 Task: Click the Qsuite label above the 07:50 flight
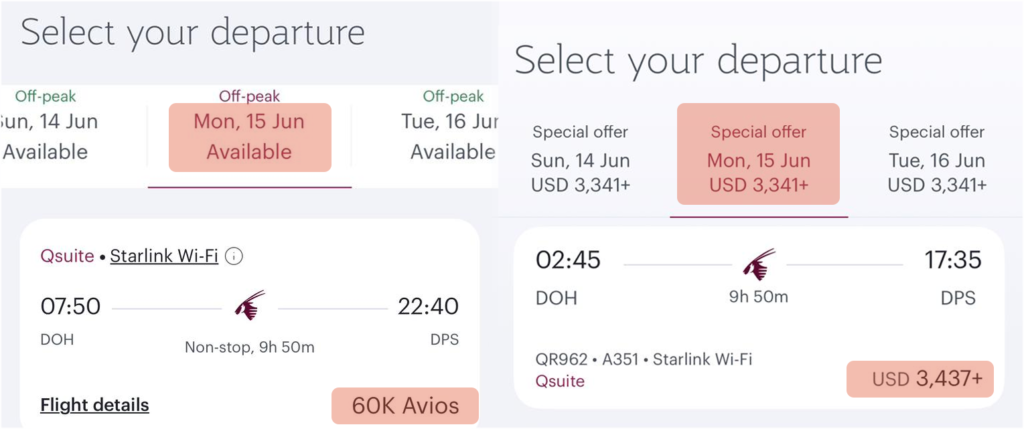[68, 256]
